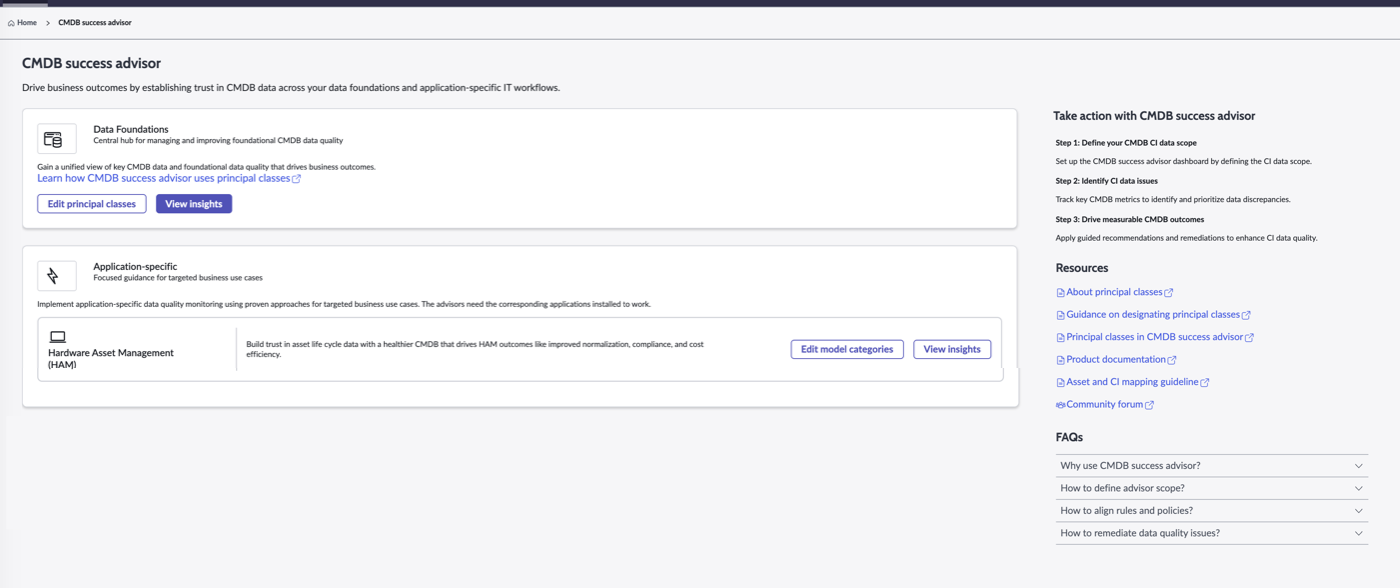Click Step 2: Identify CI data issues
The image size is (1400, 588).
(1107, 181)
